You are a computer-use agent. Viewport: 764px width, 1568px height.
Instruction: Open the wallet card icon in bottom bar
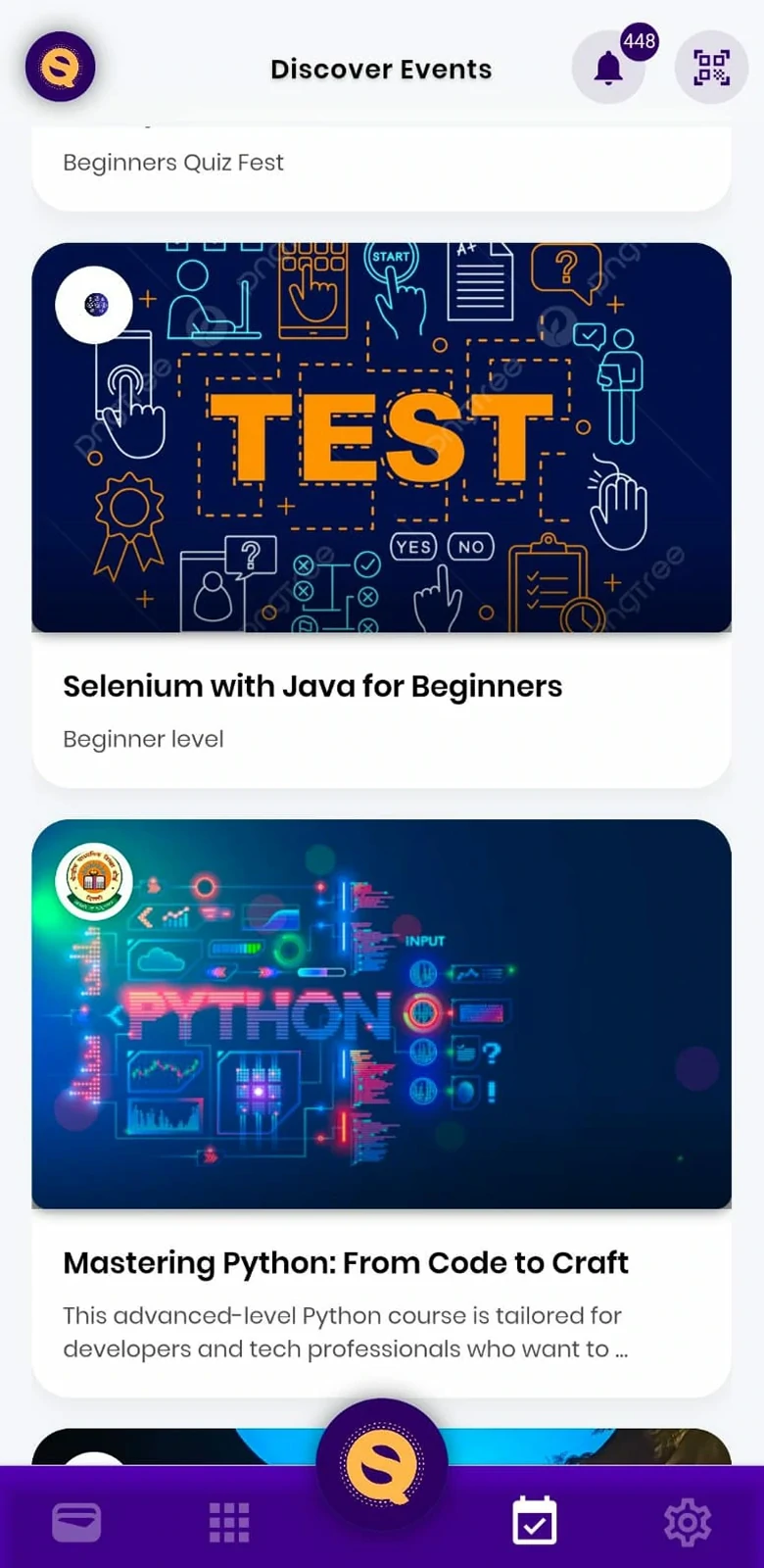(76, 1522)
